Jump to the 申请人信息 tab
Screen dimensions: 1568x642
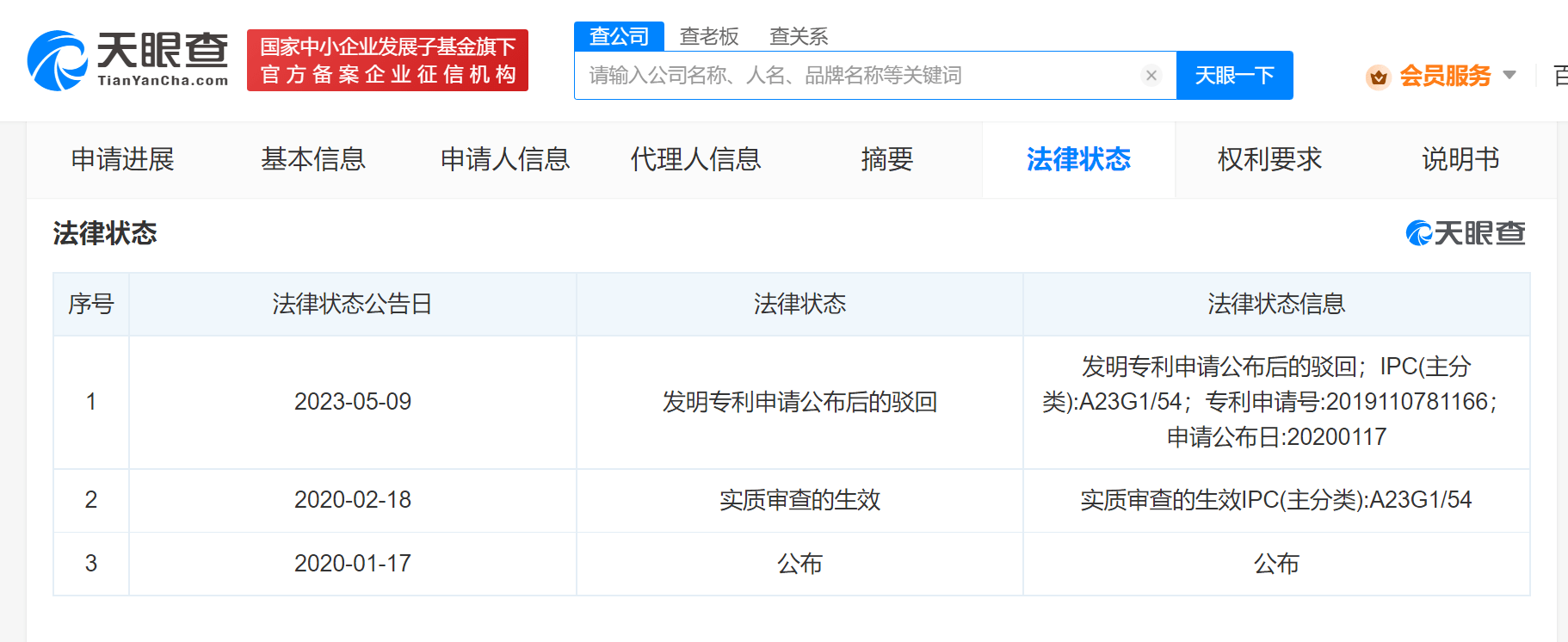[x=505, y=159]
